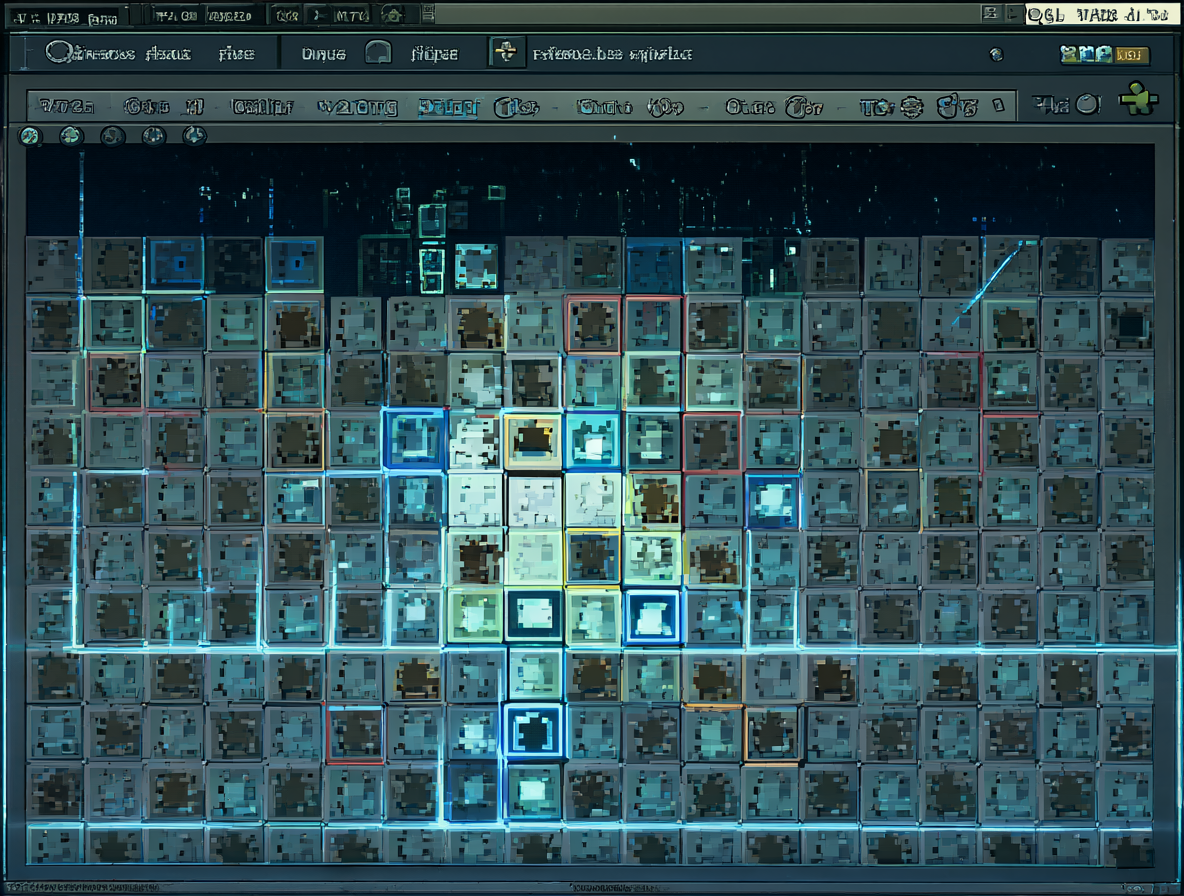Screen dimensions: 1184x896
Task: Click the small globe icon in the second bar
Action: (x=996, y=54)
